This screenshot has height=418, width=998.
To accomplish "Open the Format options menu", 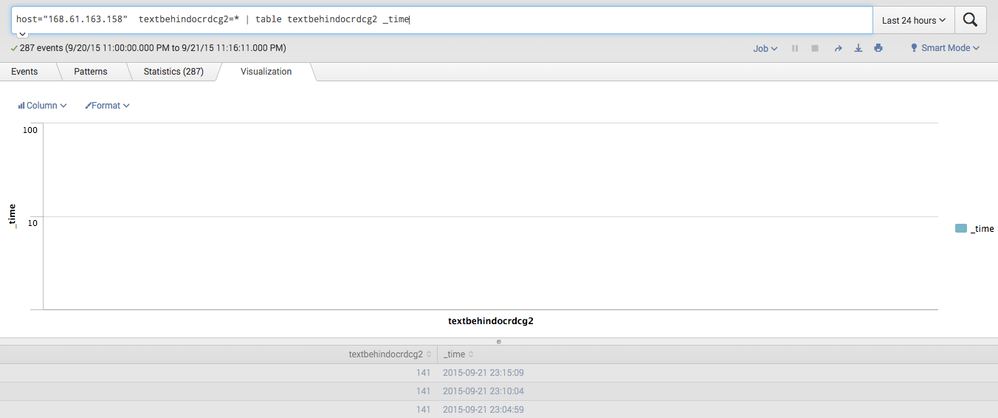I will coord(107,105).
